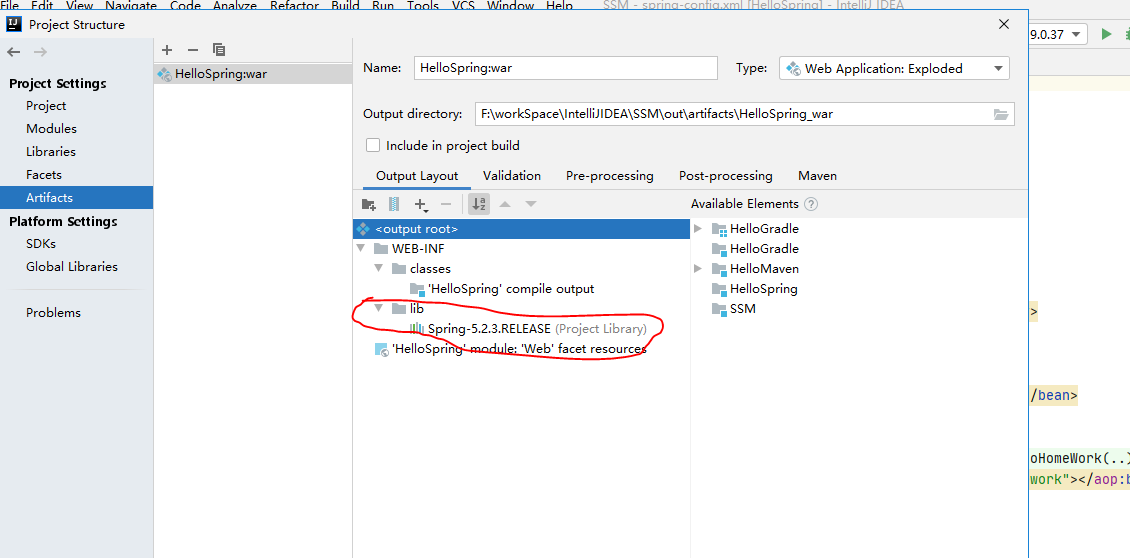Open the Help menu
This screenshot has width=1130, height=558.
tap(559, 6)
